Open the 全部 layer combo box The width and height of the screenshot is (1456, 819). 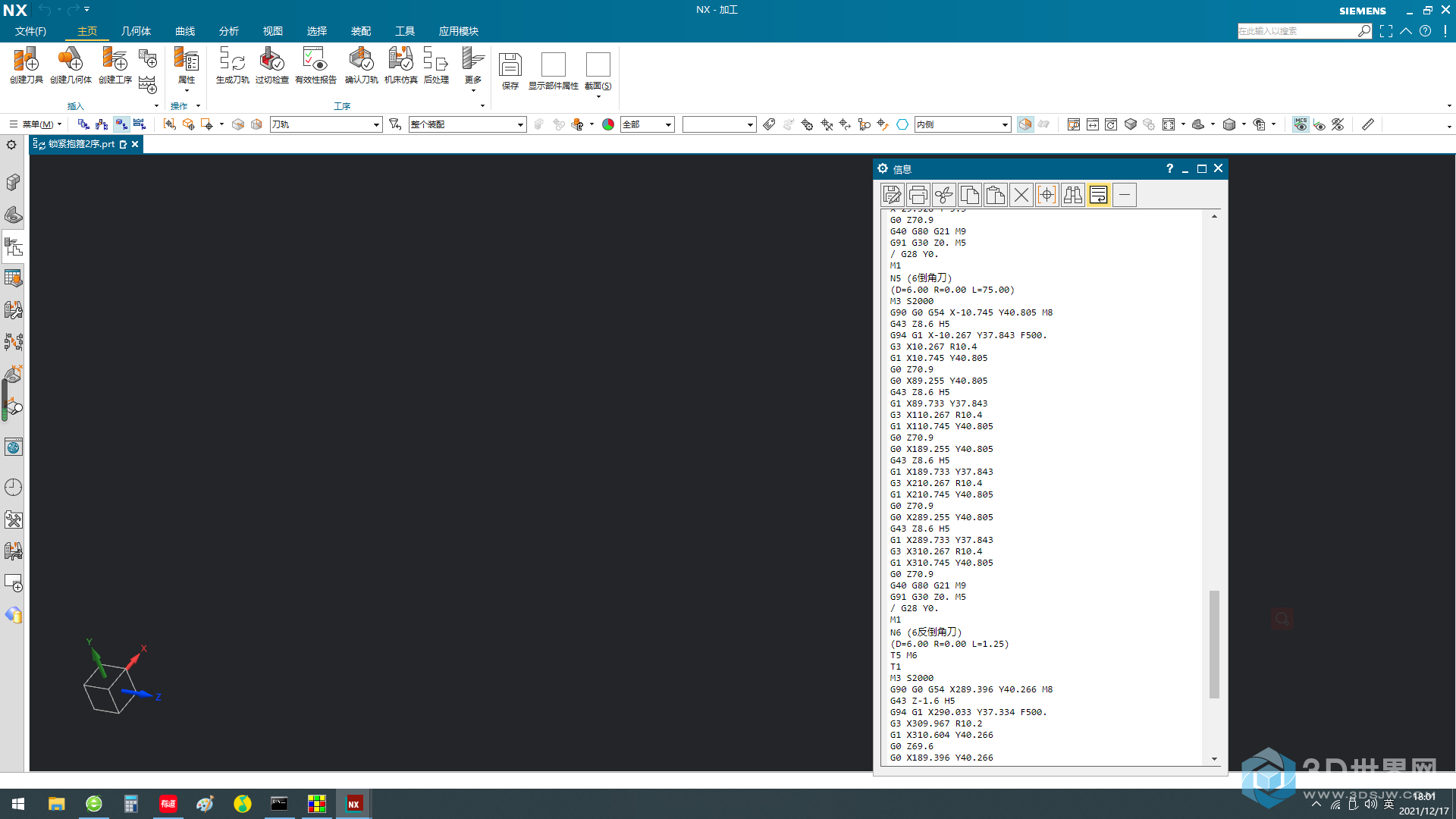[648, 124]
